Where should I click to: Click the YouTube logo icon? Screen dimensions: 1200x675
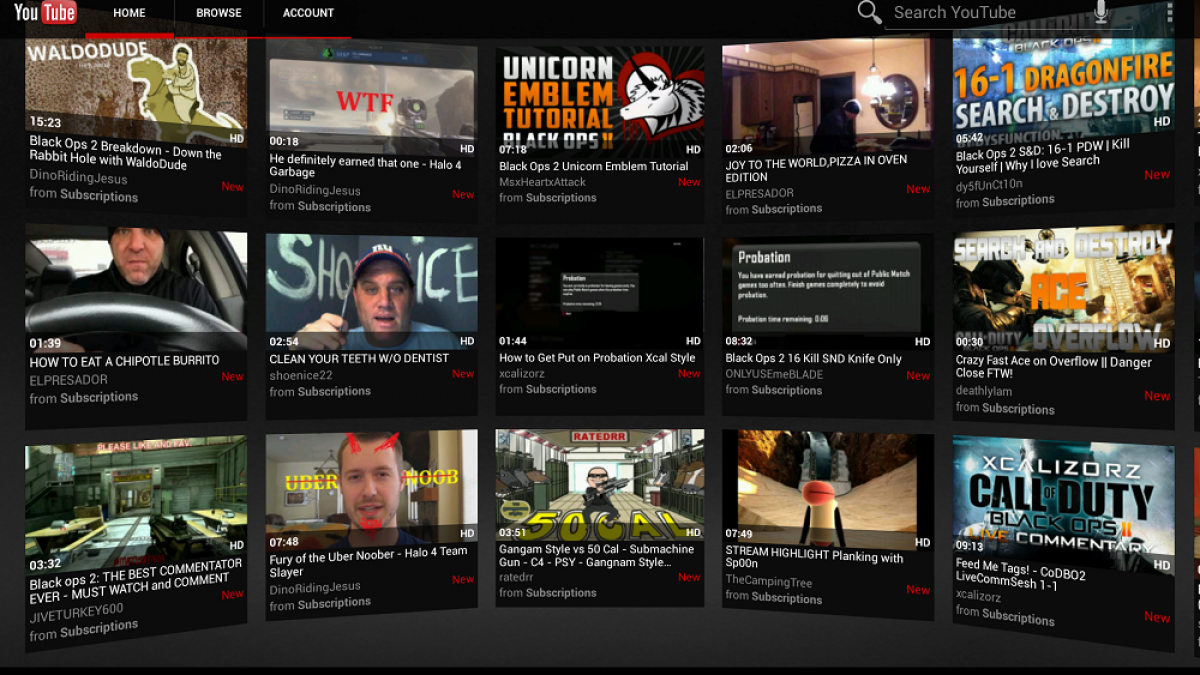45,13
